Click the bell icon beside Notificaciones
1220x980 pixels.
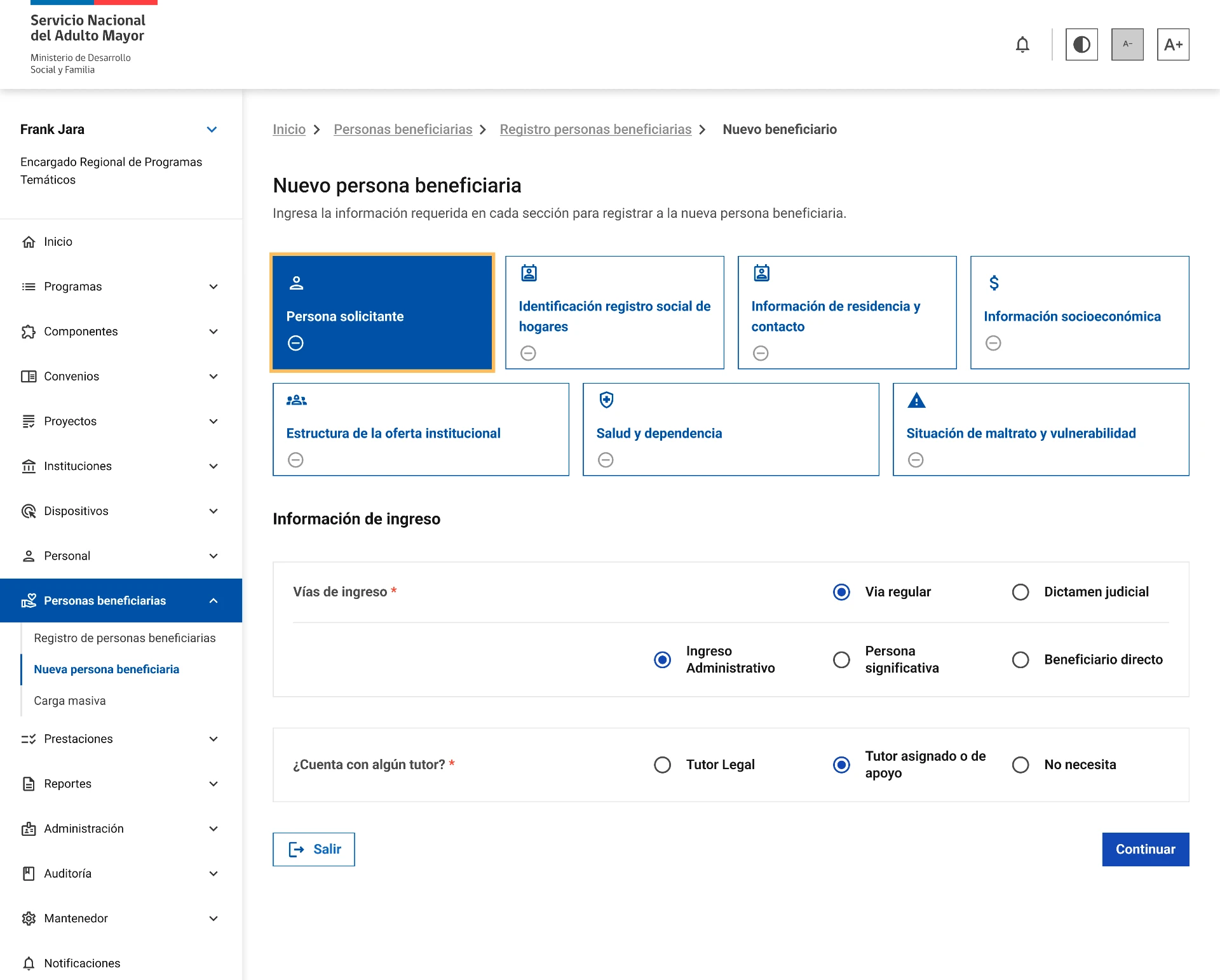click(x=29, y=963)
